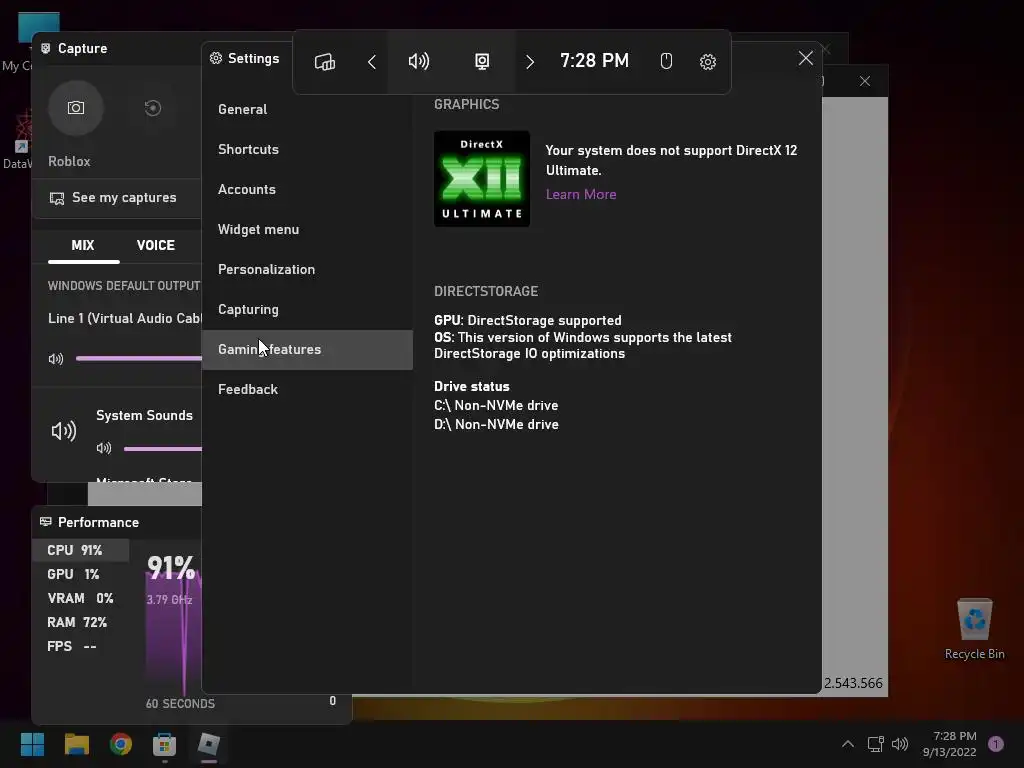Open Microsoft Store from the taskbar
The image size is (1024, 768).
point(165,744)
